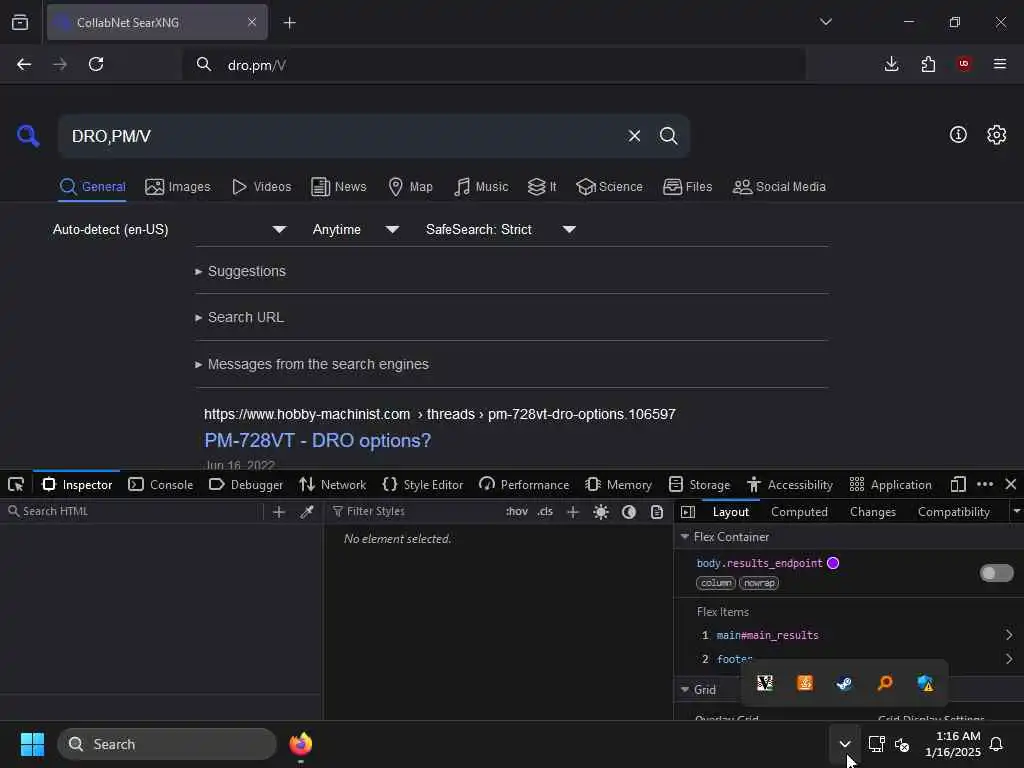This screenshot has height=768, width=1024.
Task: Toggle light color scheme simulation
Action: 601,512
